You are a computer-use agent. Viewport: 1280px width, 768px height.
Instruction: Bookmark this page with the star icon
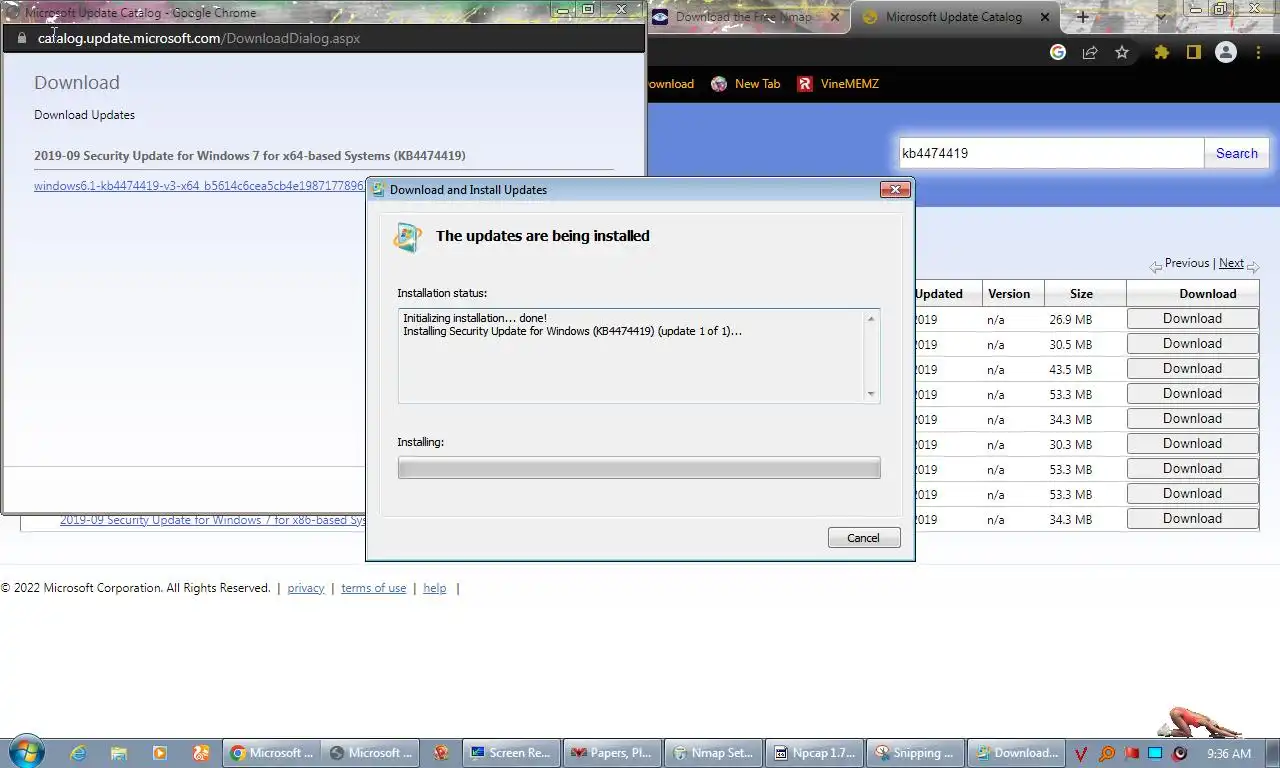tap(1122, 52)
